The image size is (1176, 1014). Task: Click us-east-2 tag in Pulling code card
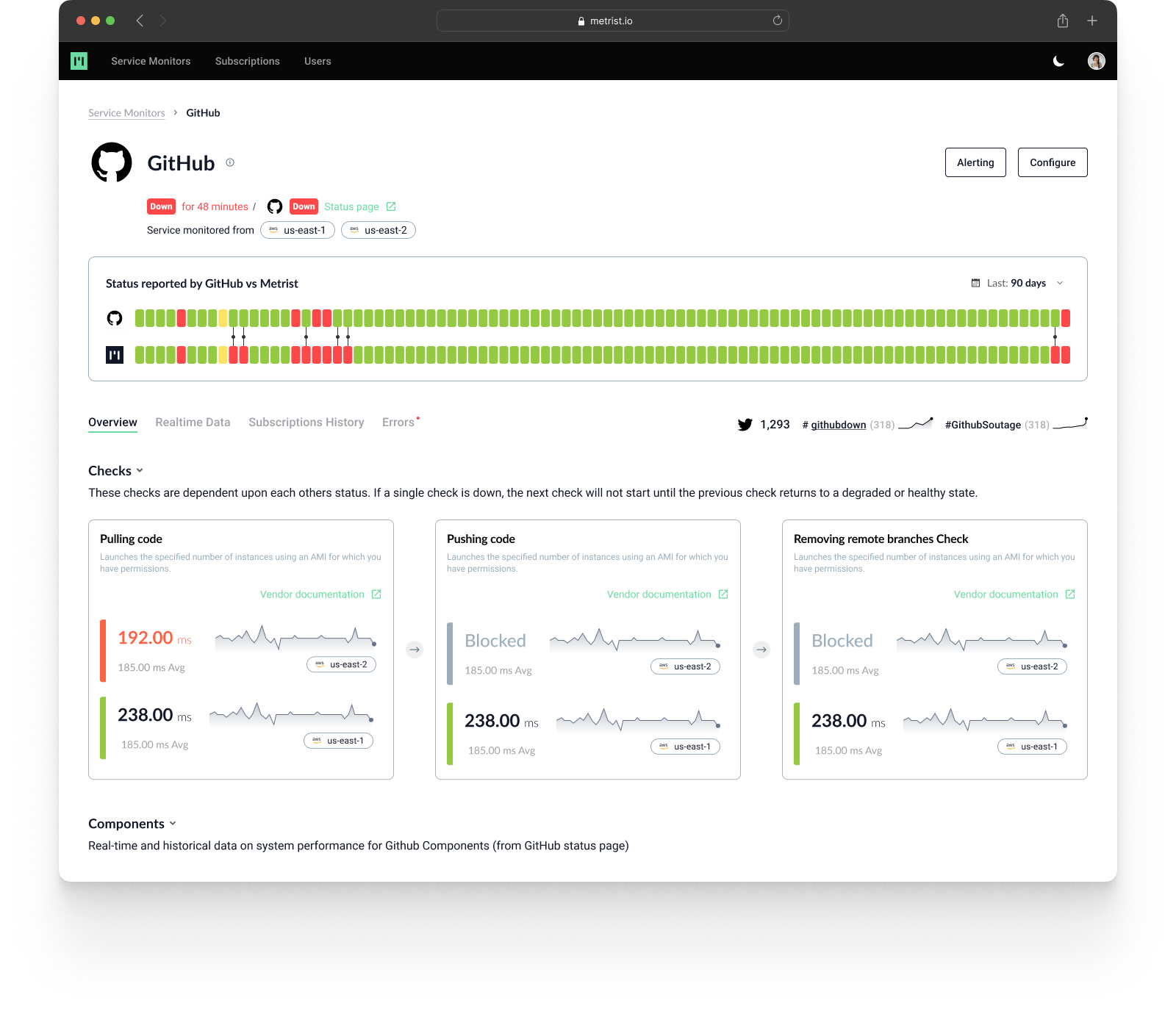pos(341,664)
